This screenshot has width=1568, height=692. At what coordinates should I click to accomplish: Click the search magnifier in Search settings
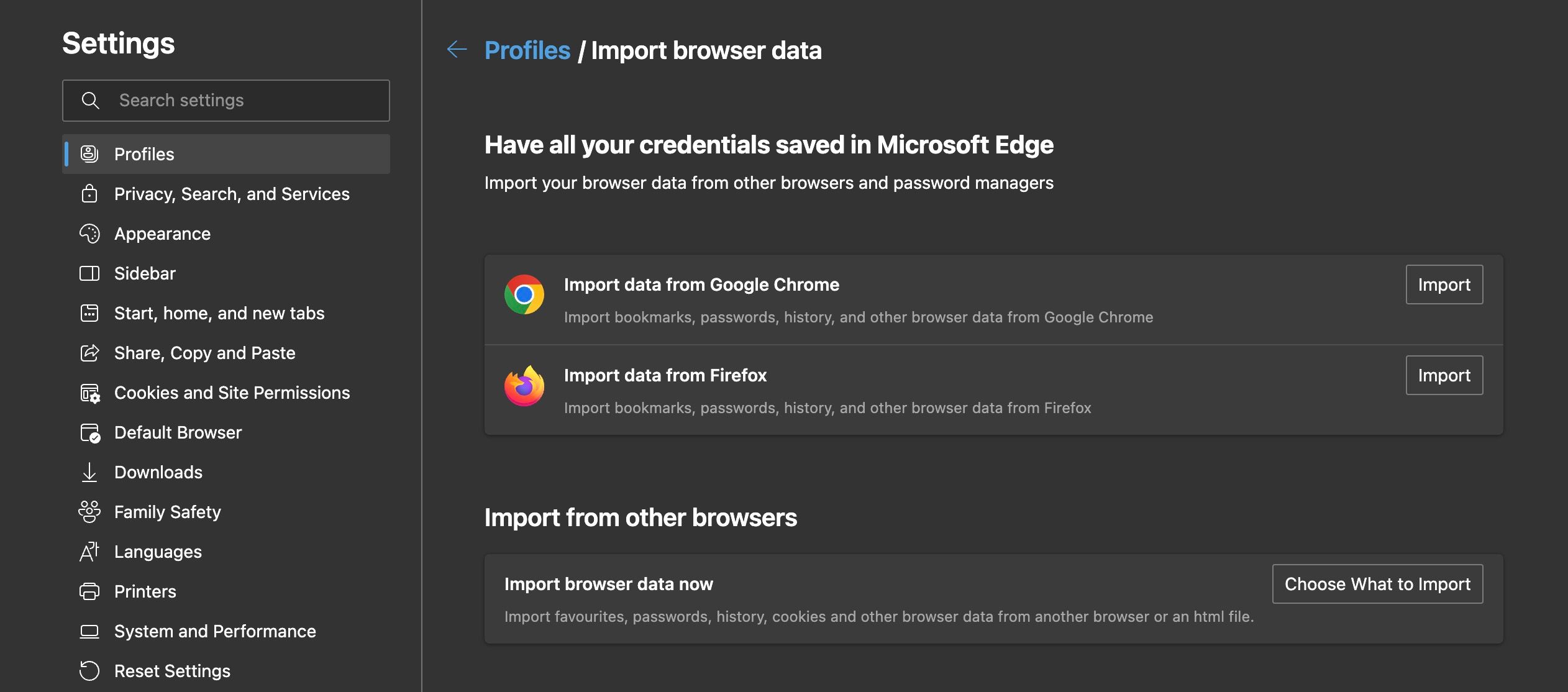coord(91,100)
